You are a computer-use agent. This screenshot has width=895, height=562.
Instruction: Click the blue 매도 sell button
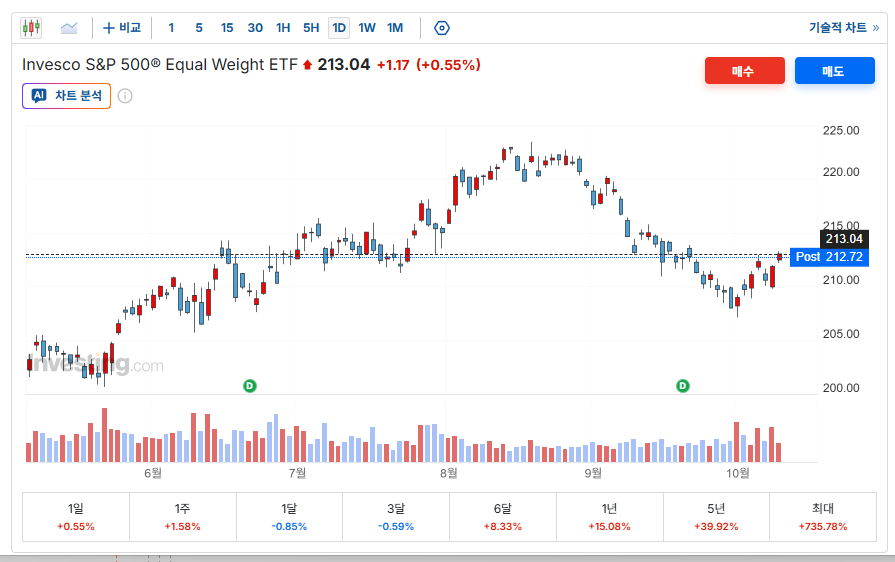click(834, 71)
